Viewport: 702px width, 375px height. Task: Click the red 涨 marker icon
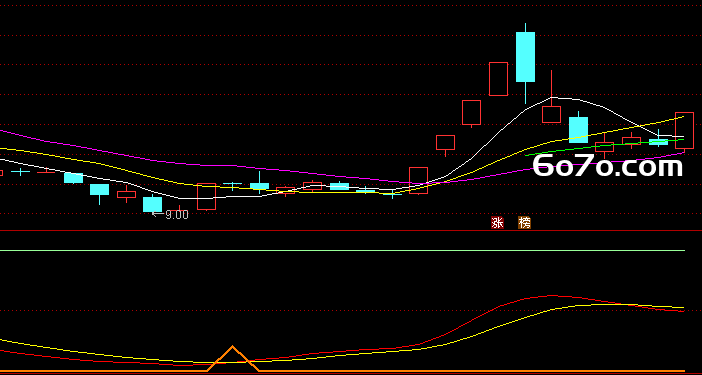(497, 222)
